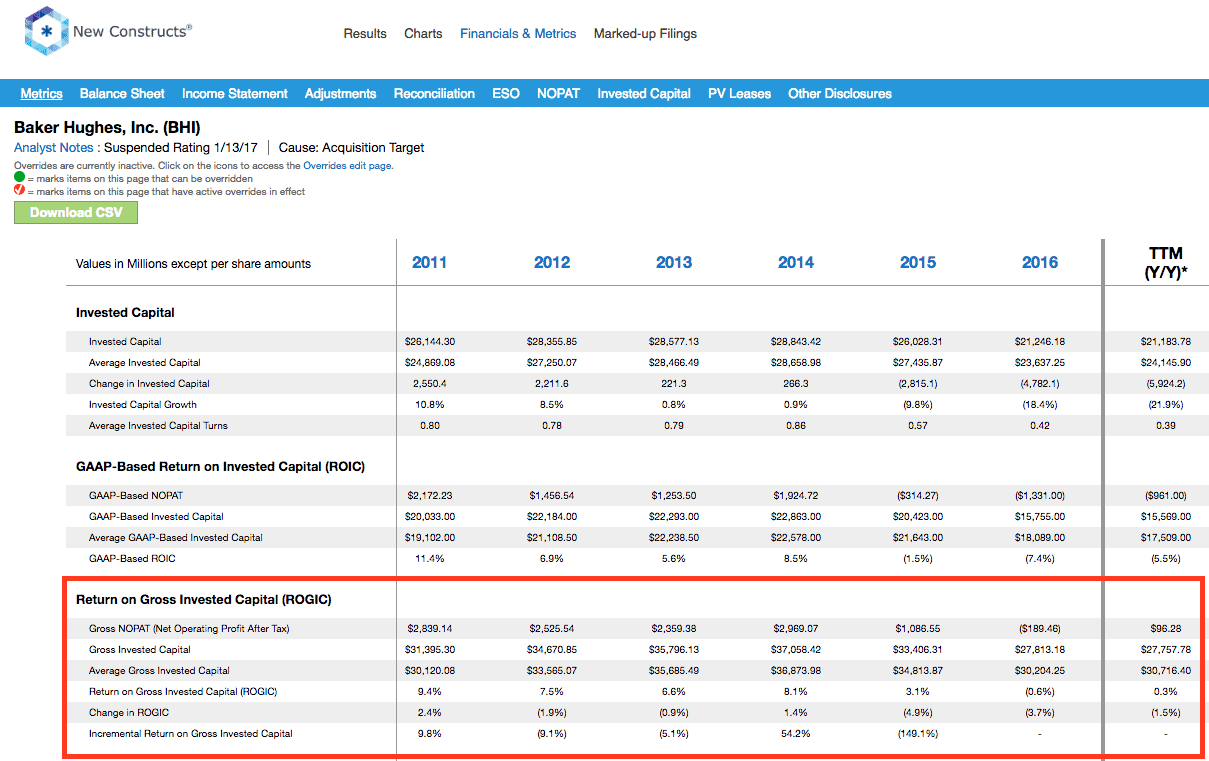Click the GAAP-Based ROIC section heading
This screenshot has width=1209, height=761.
click(220, 467)
